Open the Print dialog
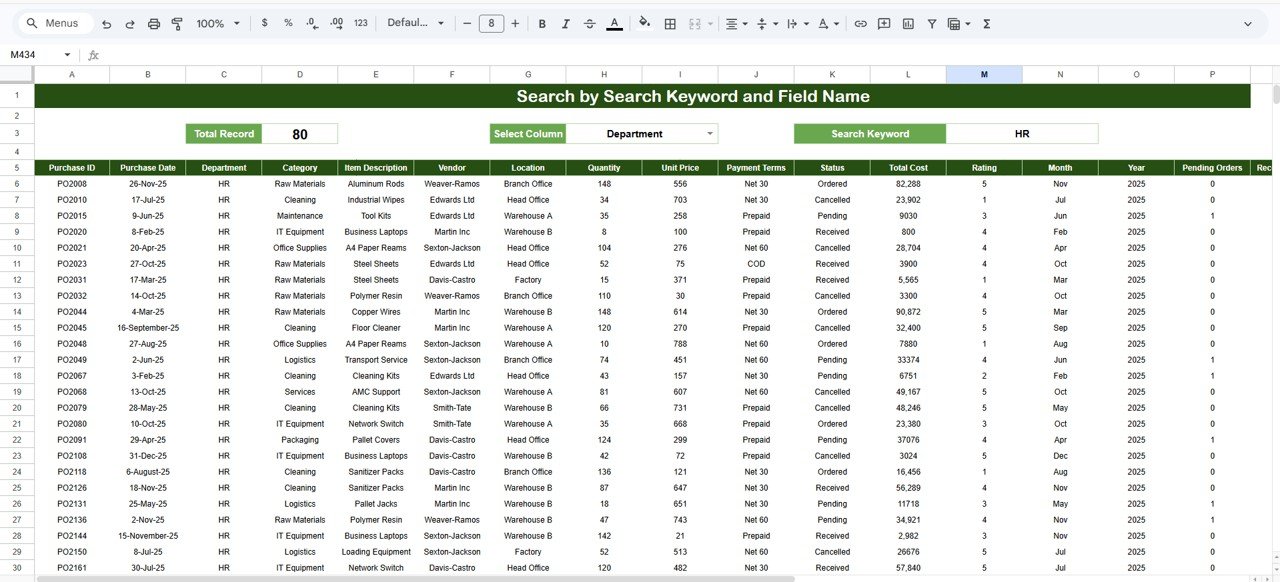 [152, 23]
